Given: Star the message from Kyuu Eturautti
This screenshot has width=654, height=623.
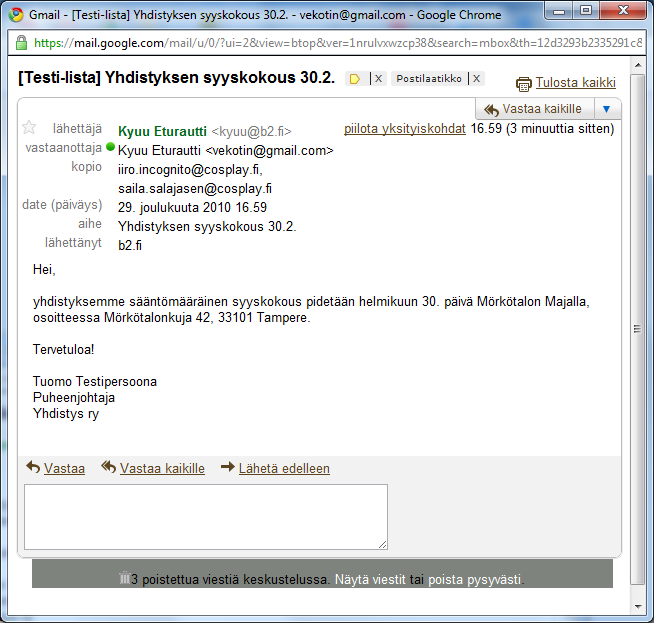Looking at the screenshot, I should (x=29, y=128).
